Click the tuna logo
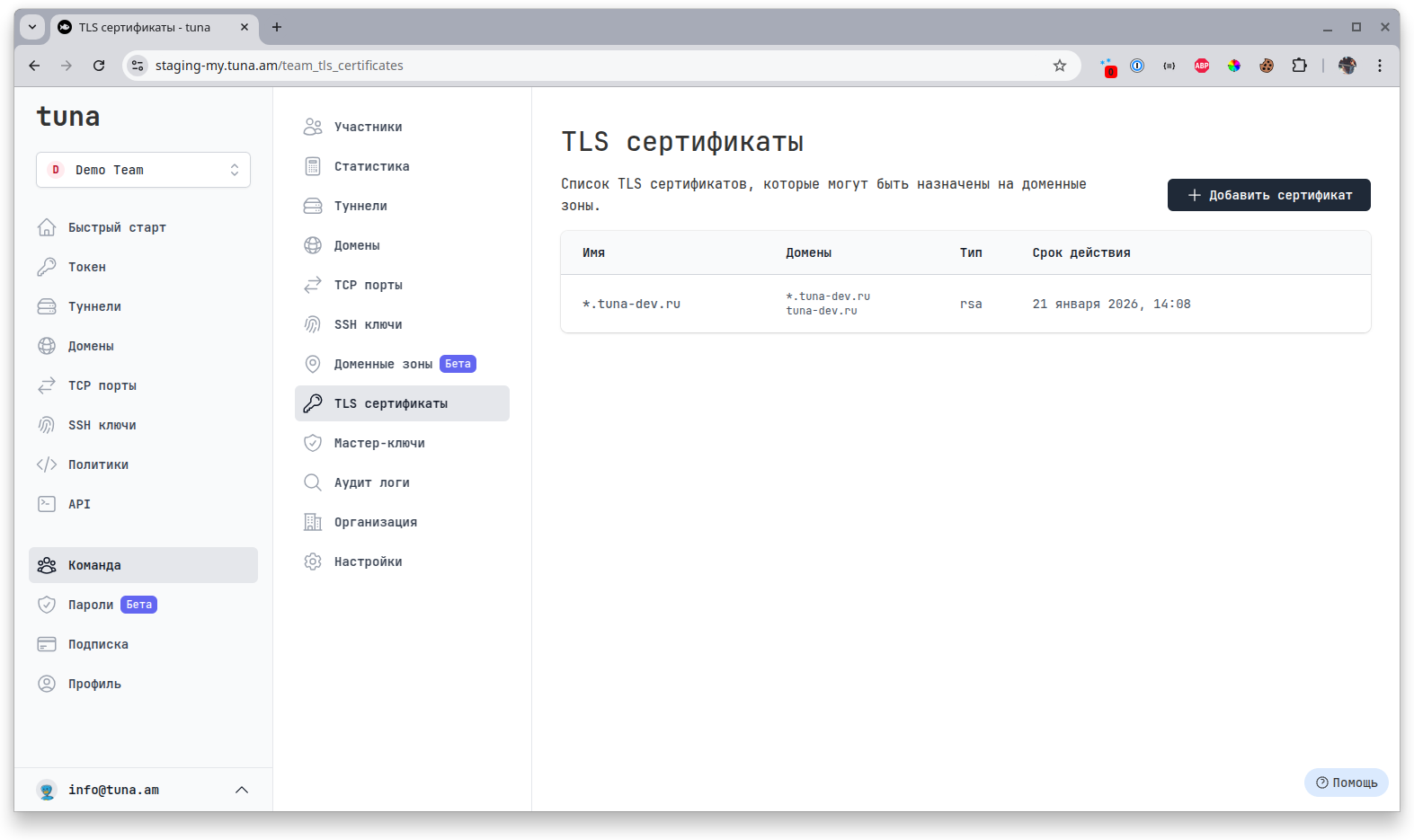The image size is (1414, 840). pos(68,117)
